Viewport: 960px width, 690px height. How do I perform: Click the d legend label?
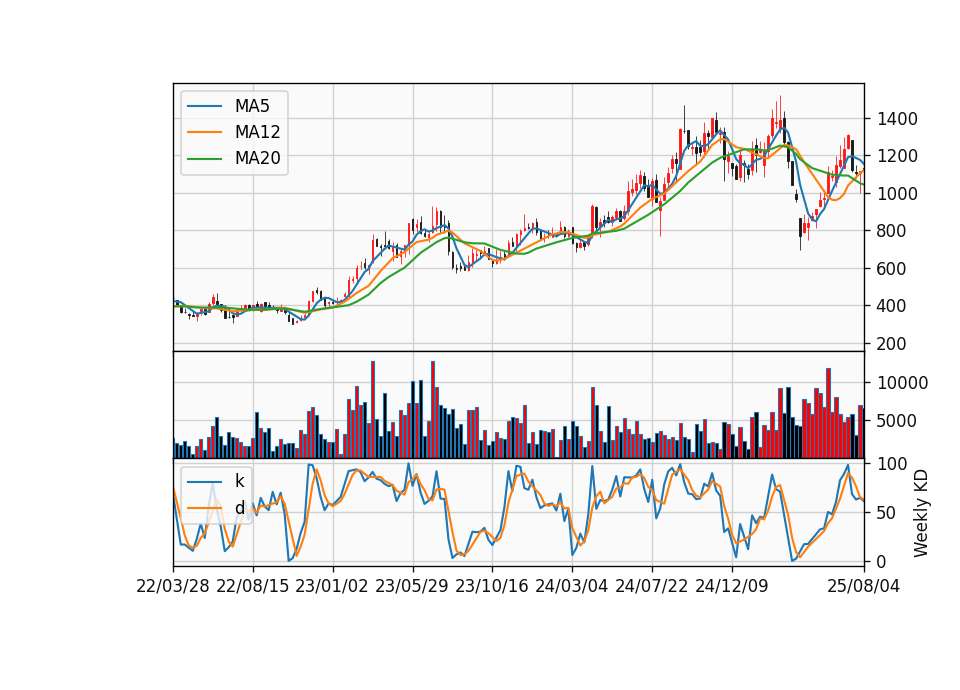(239, 508)
